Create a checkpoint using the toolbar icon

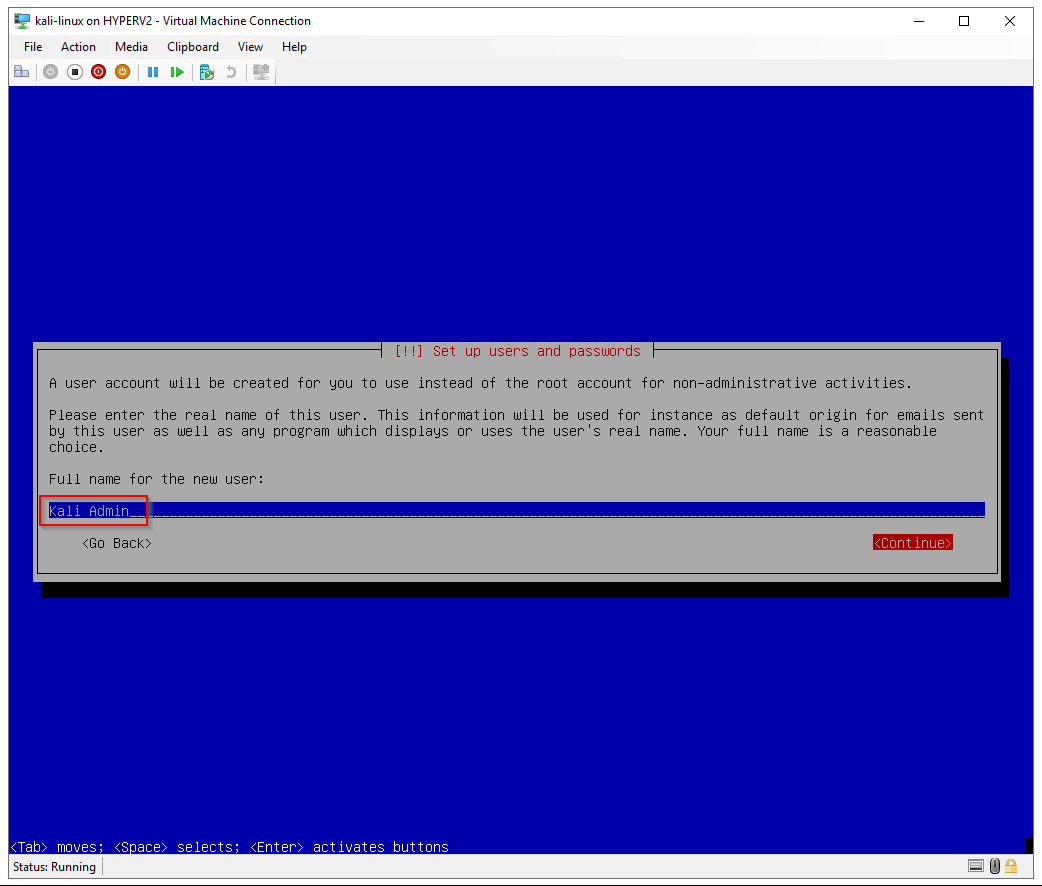[x=207, y=72]
